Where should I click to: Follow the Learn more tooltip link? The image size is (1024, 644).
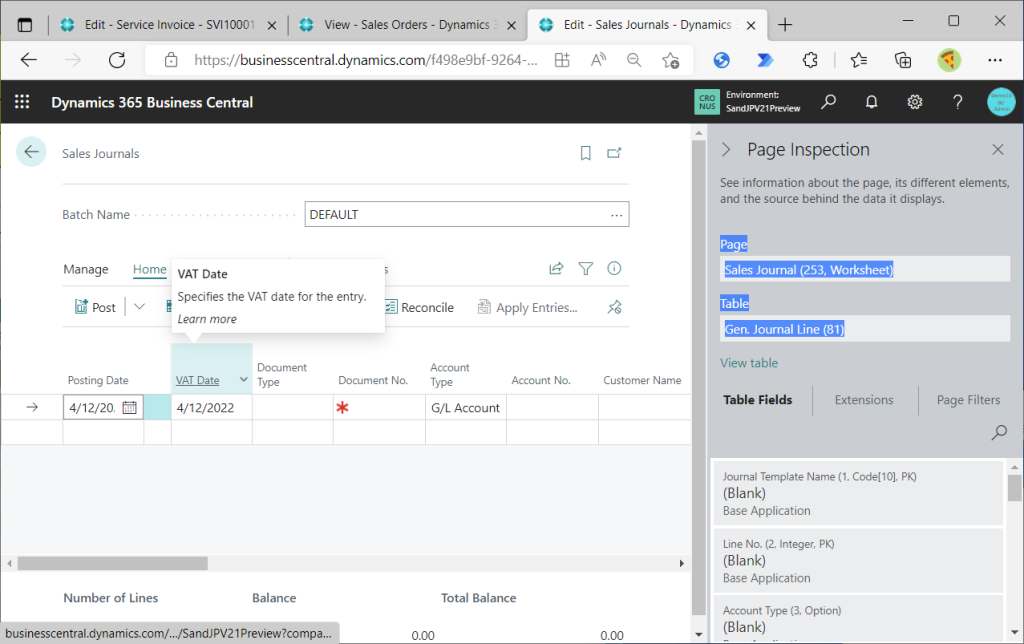point(207,319)
